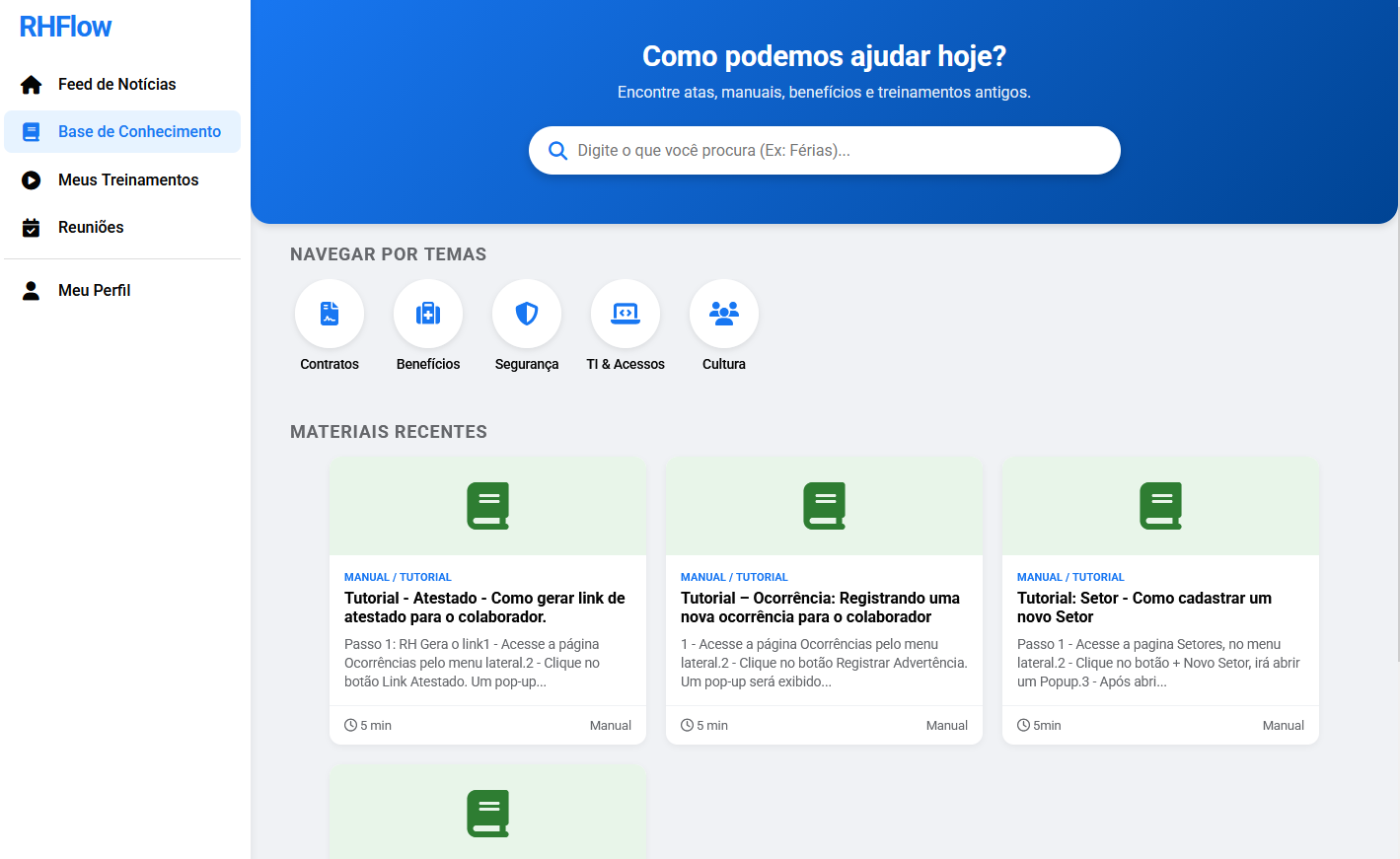Switch to Meus Treinamentos section
1400x859 pixels.
click(128, 179)
